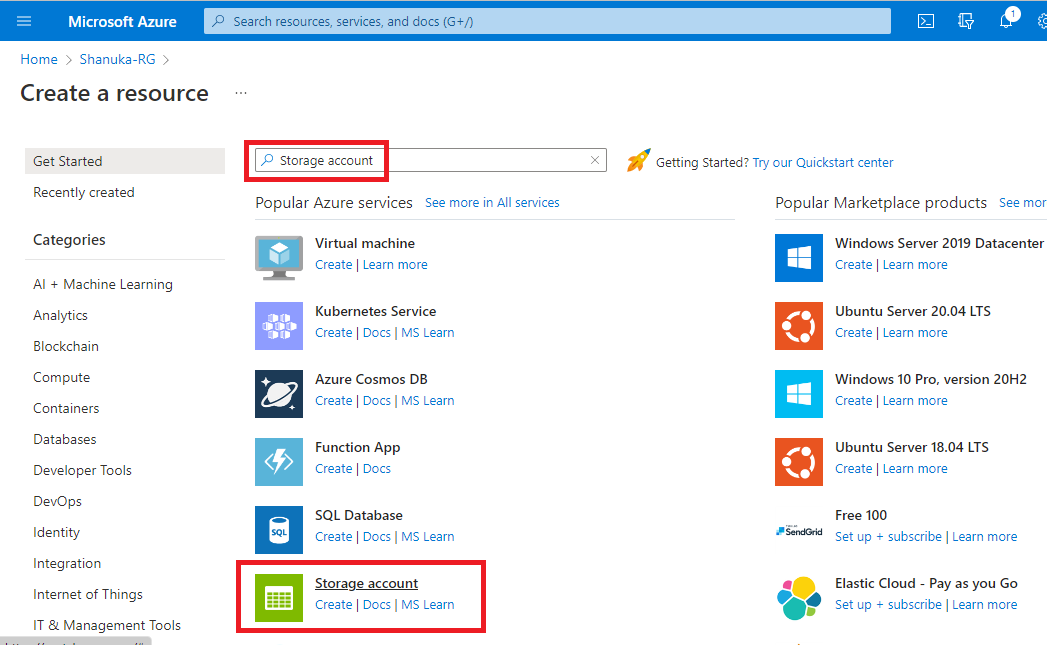Click the Windows Server 2019 Datacenter icon
The height and width of the screenshot is (645, 1049).
coord(799,258)
